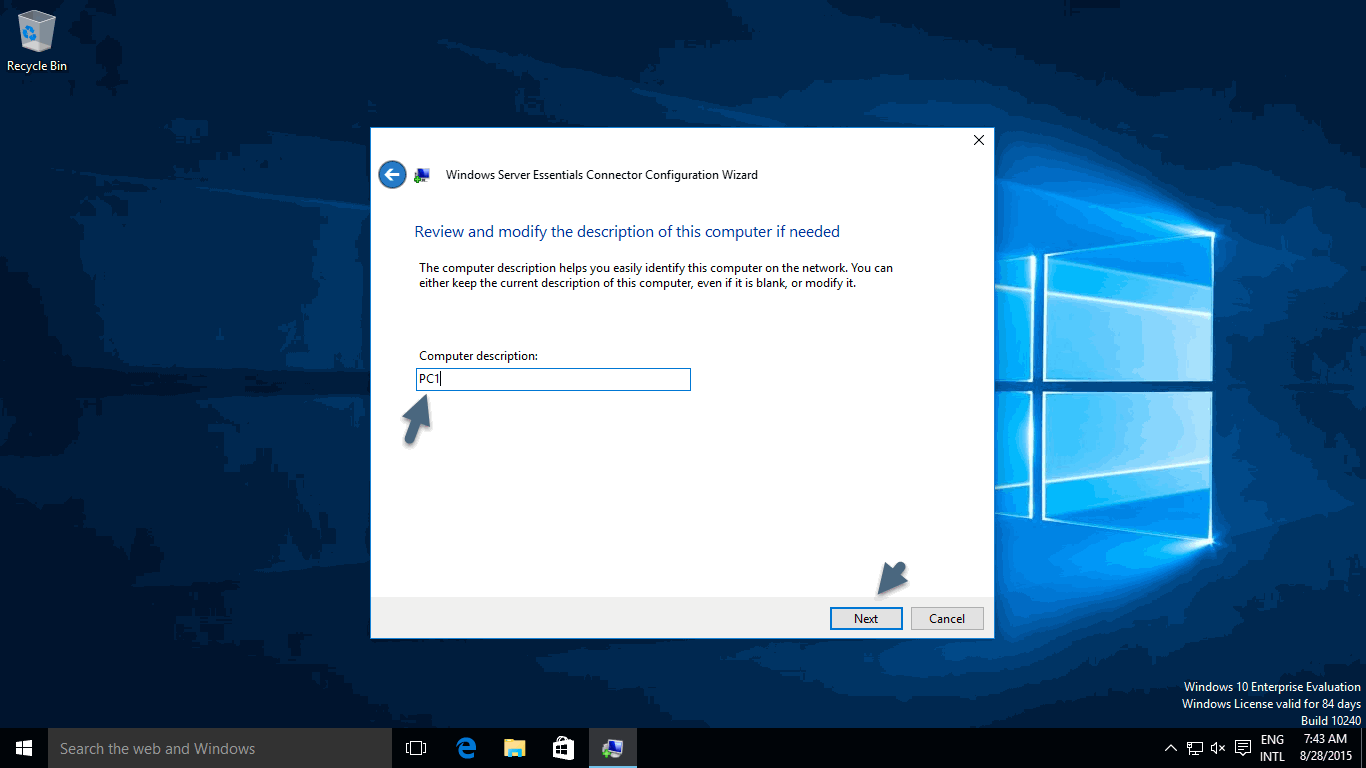Screen dimensions: 1366x768
Task: Open the Windows Store taskbar icon
Action: [563, 748]
